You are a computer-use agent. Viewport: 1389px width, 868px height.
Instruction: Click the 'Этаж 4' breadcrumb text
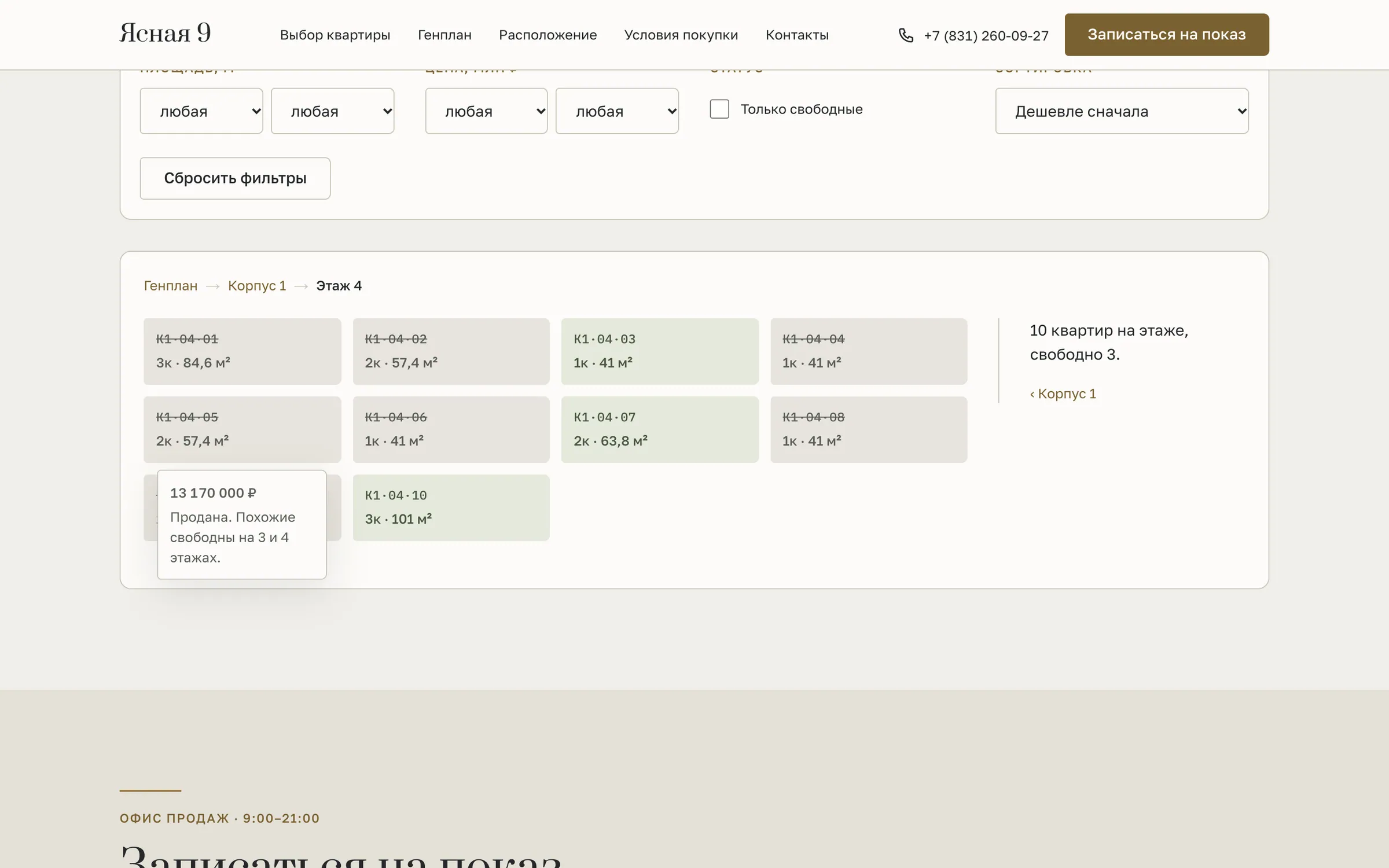tap(339, 286)
